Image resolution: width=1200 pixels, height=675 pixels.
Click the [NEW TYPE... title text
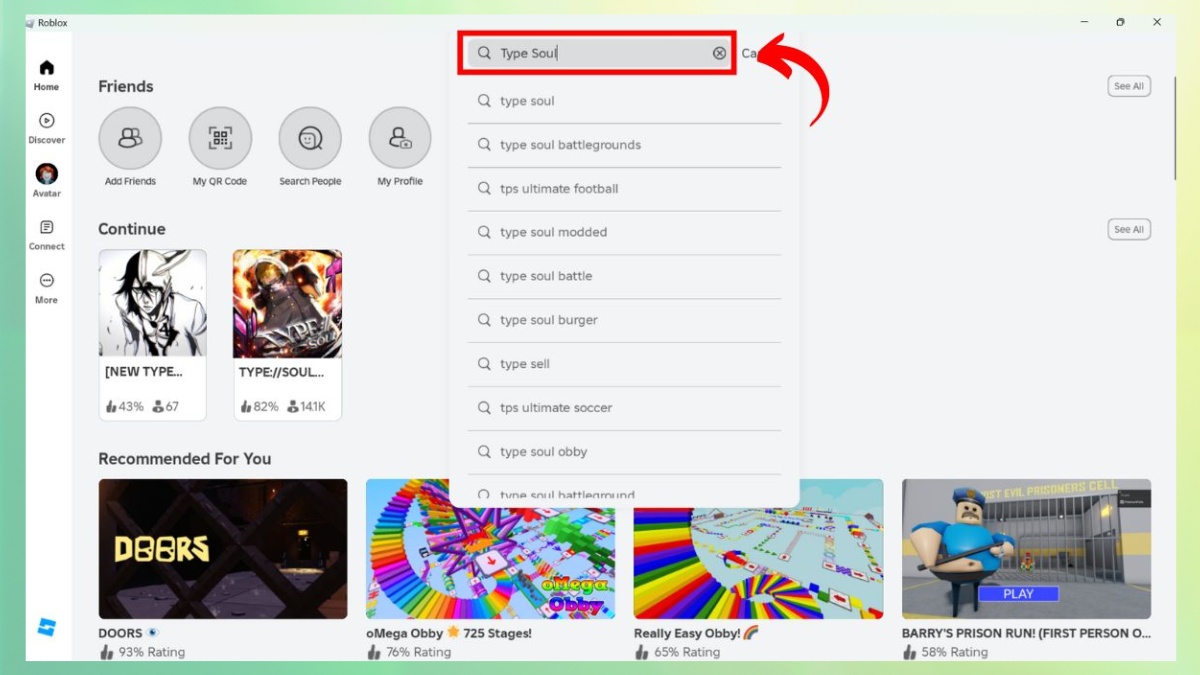pyautogui.click(x=144, y=372)
